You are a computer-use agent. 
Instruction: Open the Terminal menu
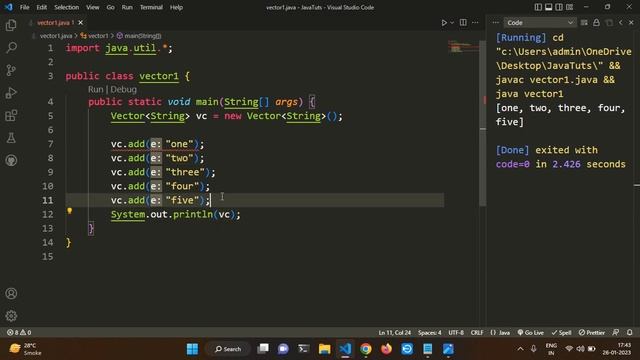[151, 7]
